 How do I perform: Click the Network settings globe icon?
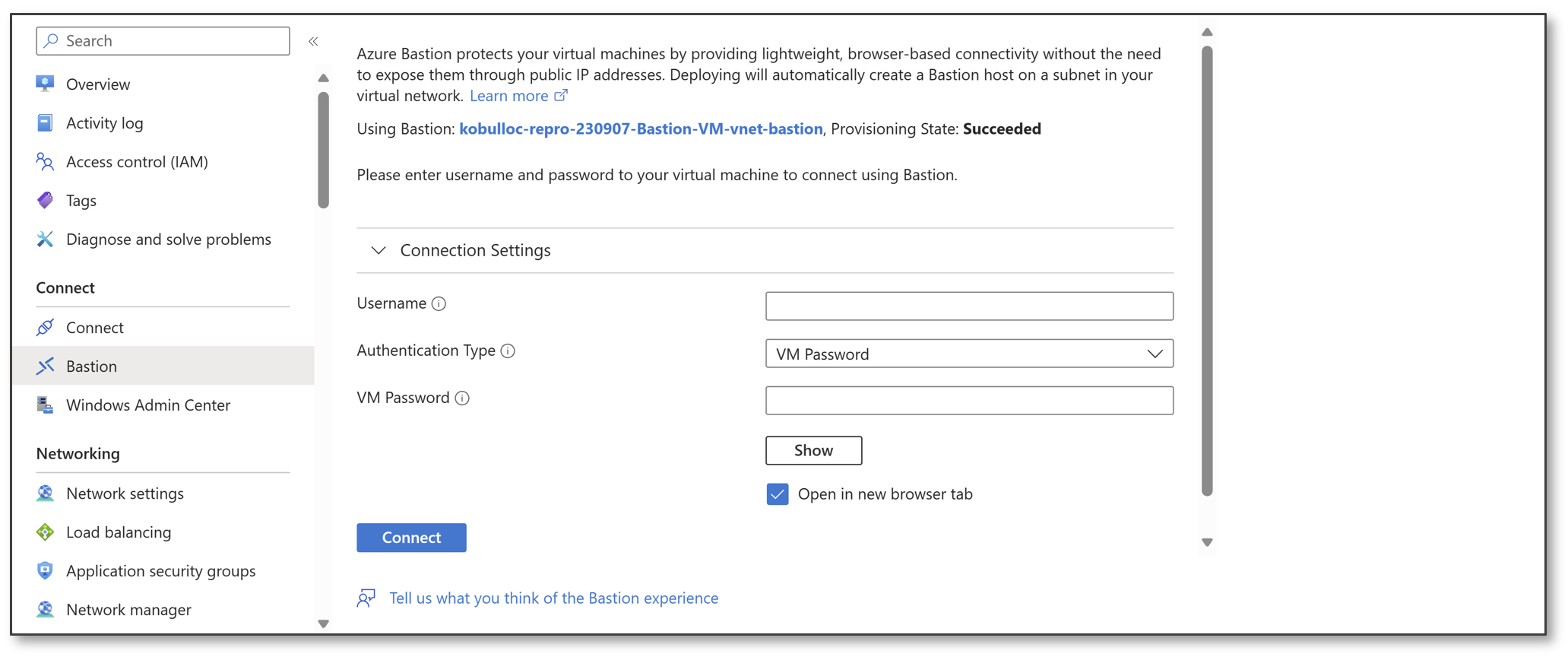click(x=45, y=493)
